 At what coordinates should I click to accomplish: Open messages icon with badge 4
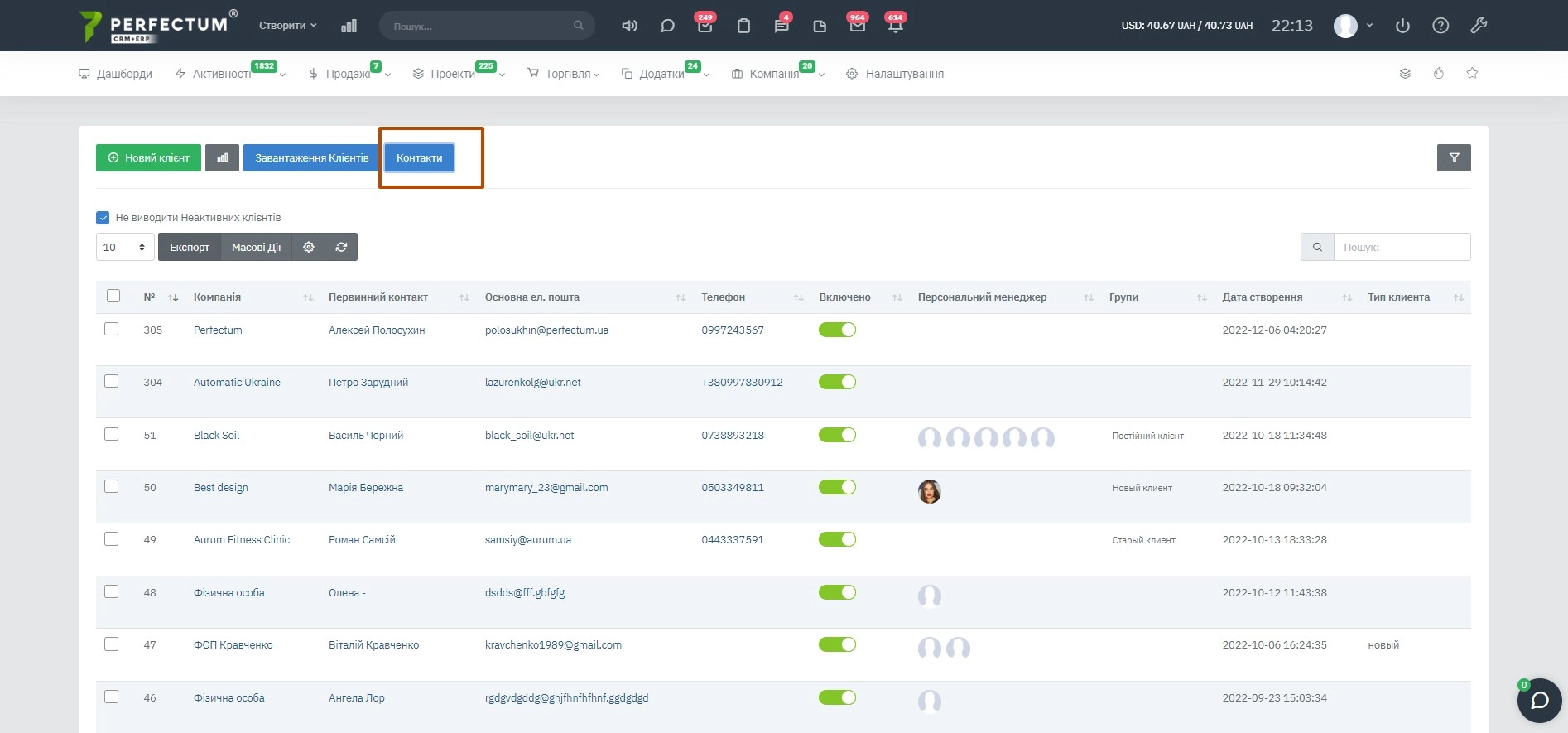pos(782,25)
